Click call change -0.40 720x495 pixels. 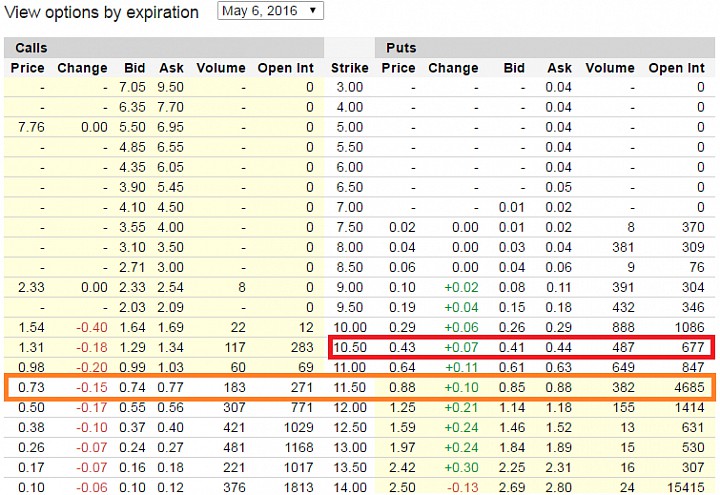click(92, 327)
